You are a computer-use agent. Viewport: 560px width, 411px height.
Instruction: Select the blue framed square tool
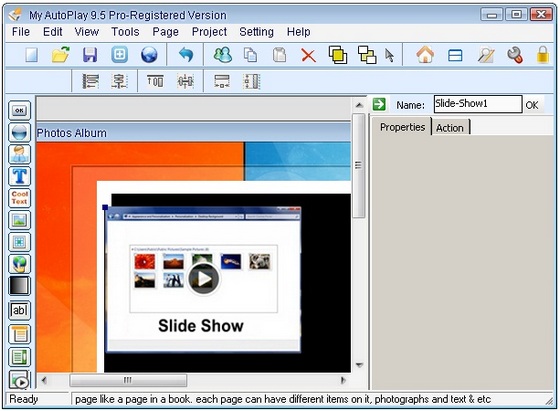tap(20, 242)
